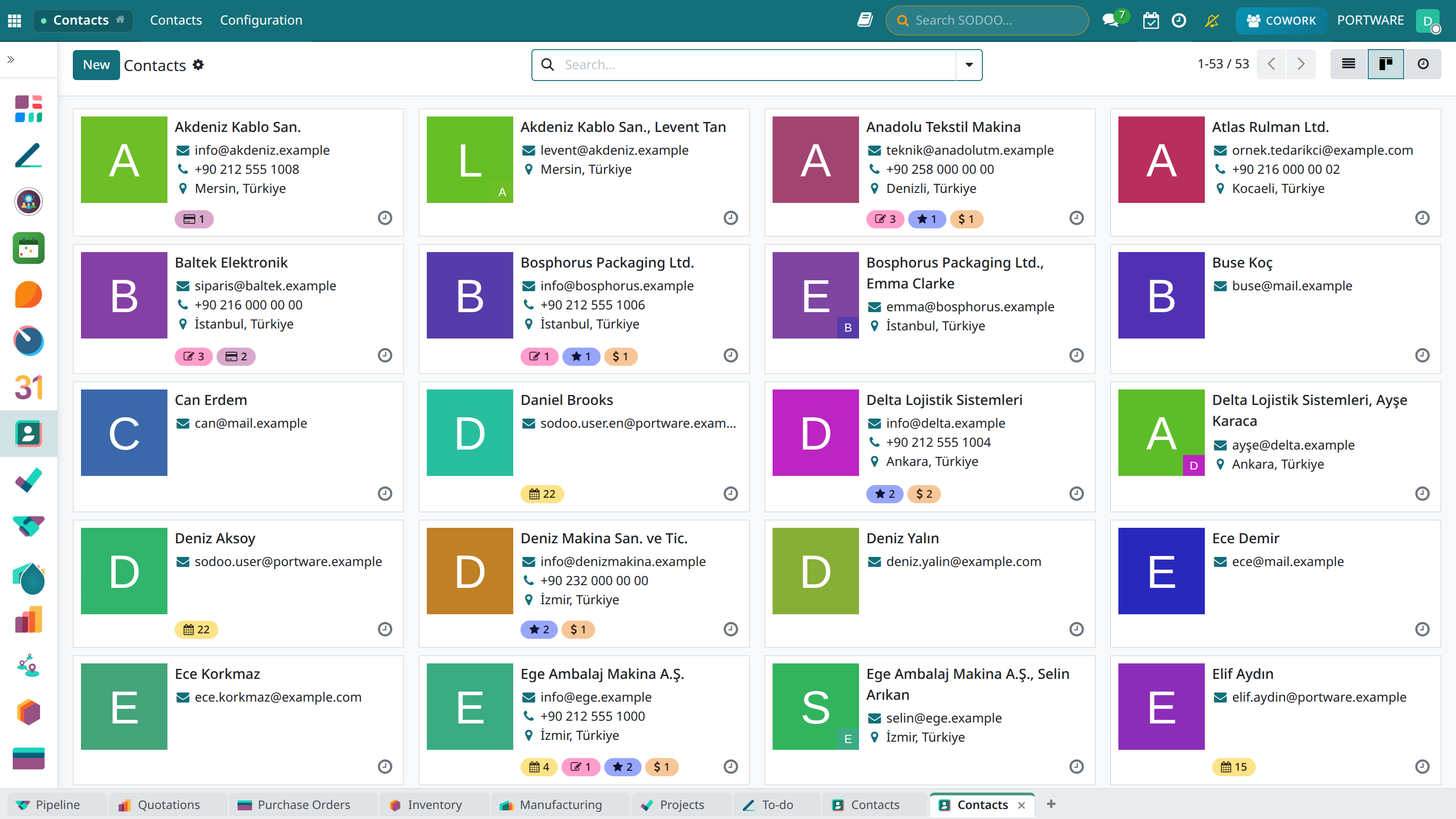Go to next page of contacts
Screen dimensions: 1456x819
pyautogui.click(x=1301, y=64)
